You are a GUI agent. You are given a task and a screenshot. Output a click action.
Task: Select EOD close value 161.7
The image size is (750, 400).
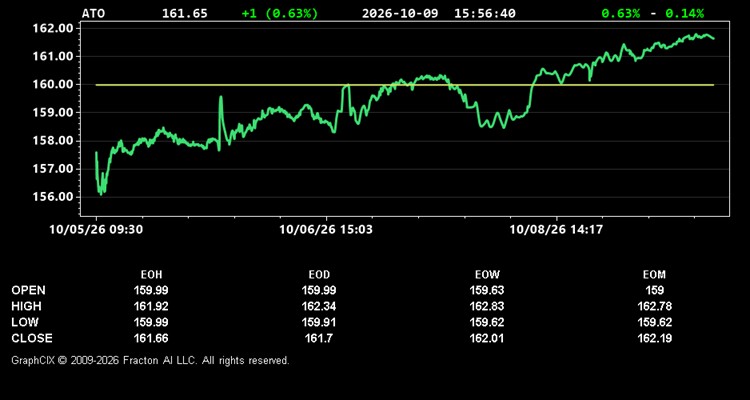coord(319,338)
